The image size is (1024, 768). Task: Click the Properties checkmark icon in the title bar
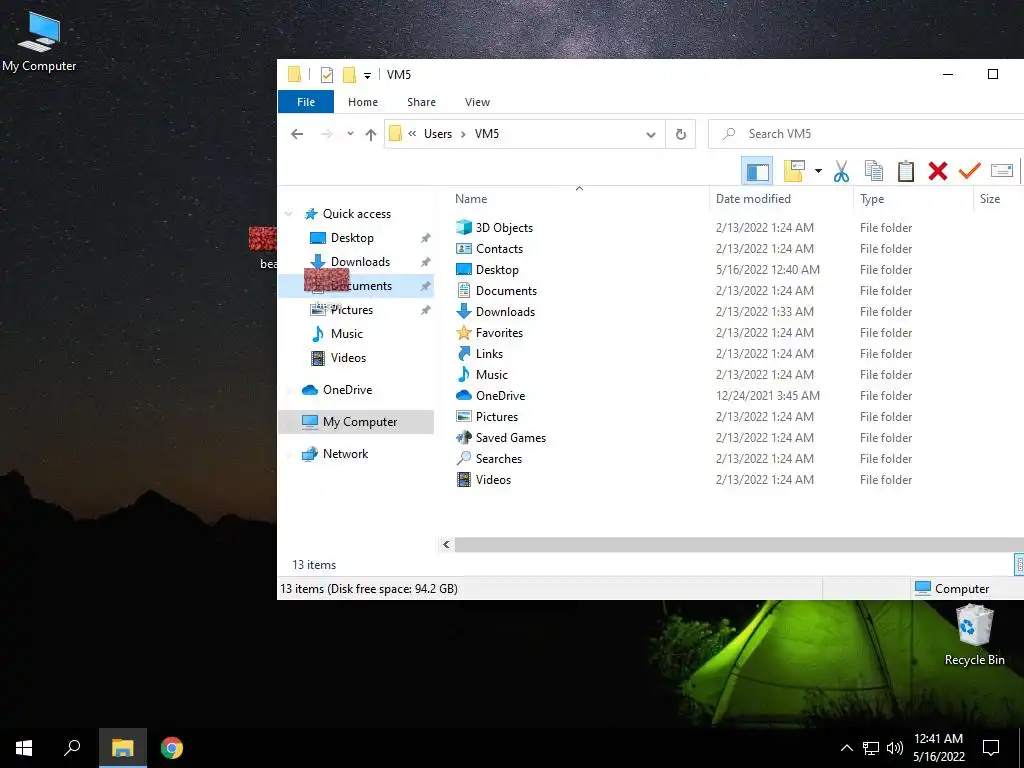(327, 74)
